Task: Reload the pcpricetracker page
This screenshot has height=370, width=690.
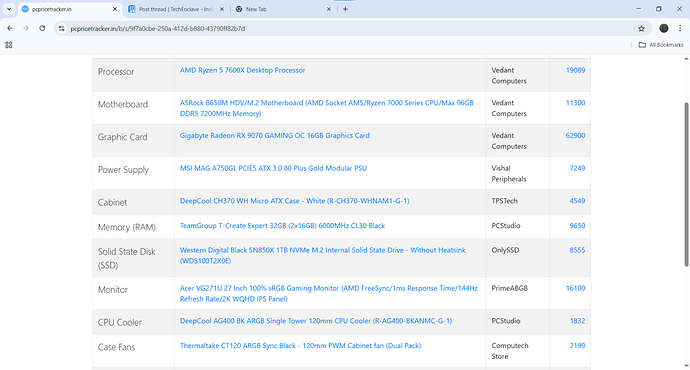Action: [42, 29]
